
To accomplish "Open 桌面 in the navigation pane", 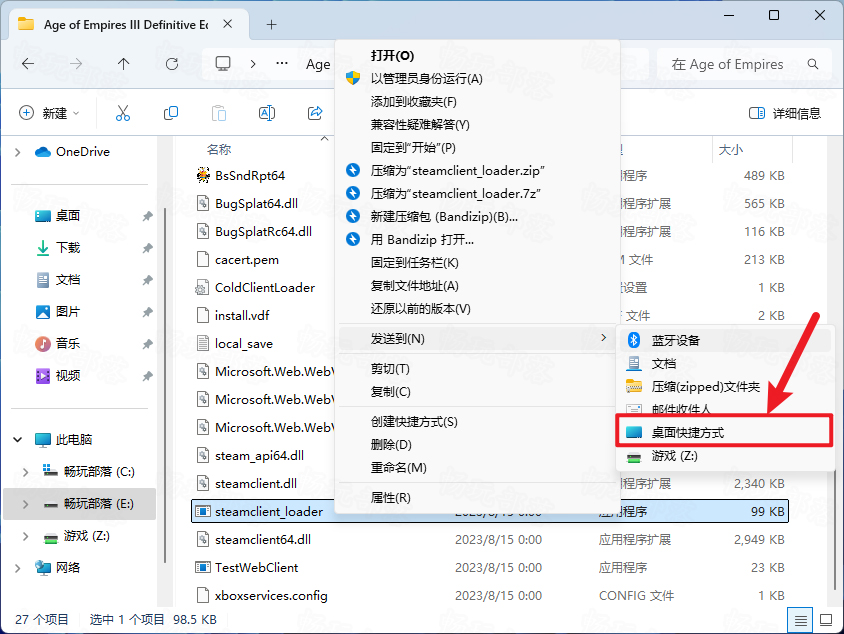I will 68,216.
